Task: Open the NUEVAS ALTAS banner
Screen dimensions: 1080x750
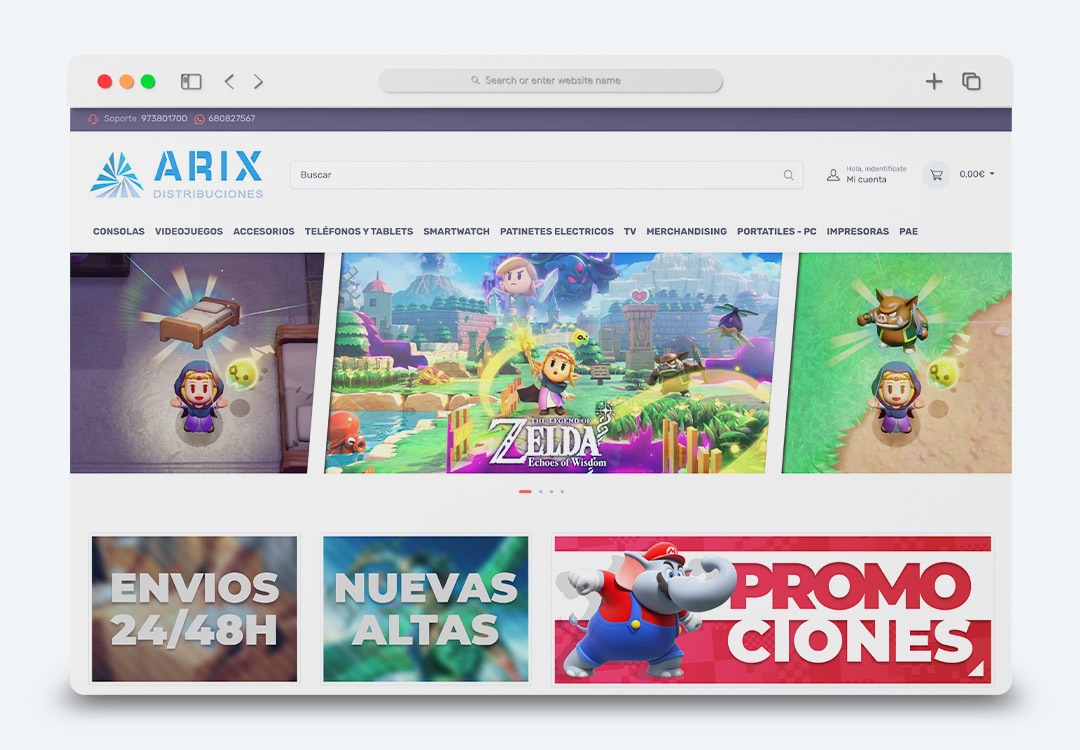Action: pos(426,609)
